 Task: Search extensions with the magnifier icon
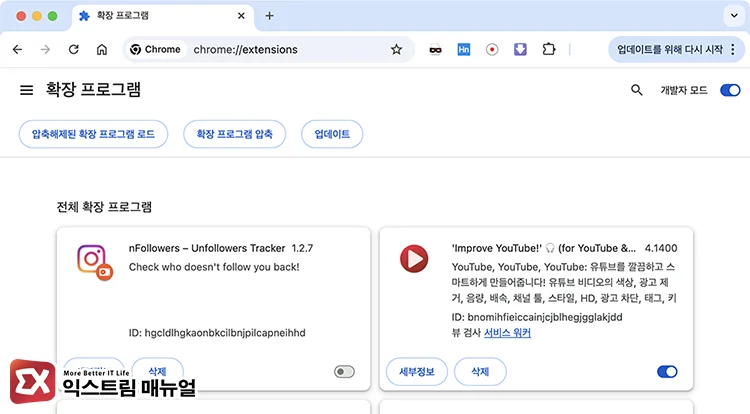(x=637, y=90)
